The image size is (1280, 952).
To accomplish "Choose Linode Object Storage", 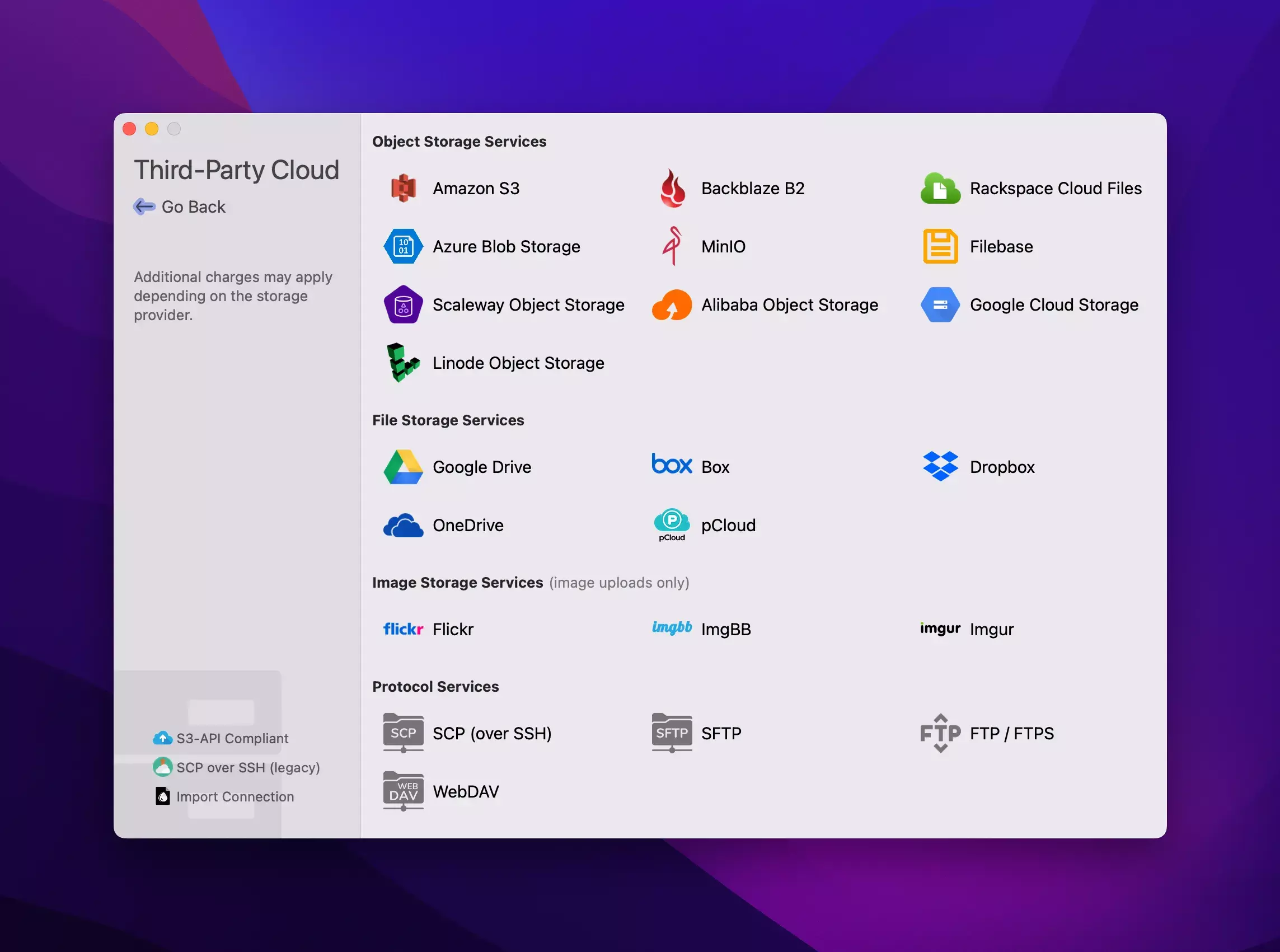I will (x=518, y=363).
